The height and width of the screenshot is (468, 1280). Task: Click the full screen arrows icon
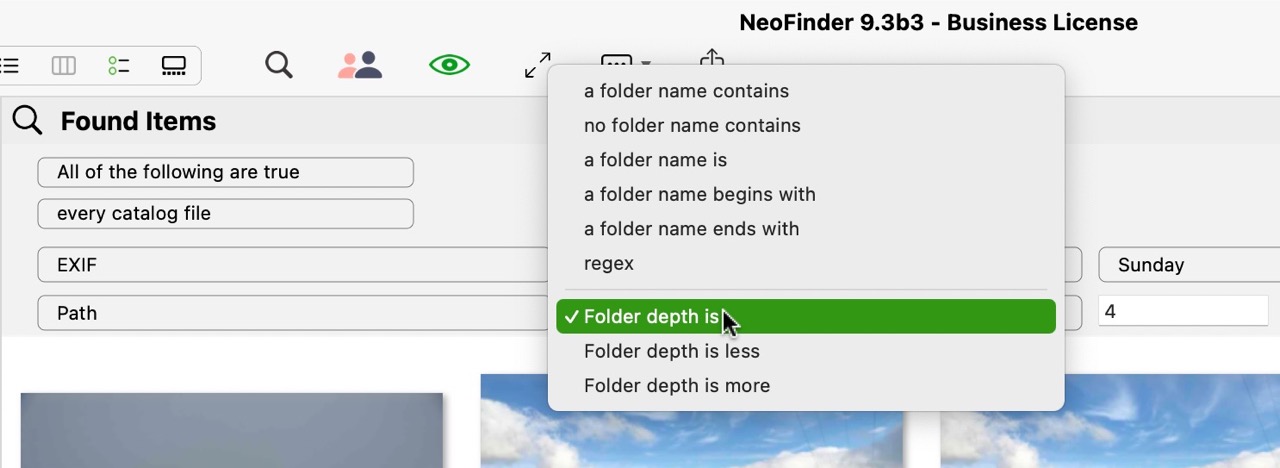pos(537,66)
